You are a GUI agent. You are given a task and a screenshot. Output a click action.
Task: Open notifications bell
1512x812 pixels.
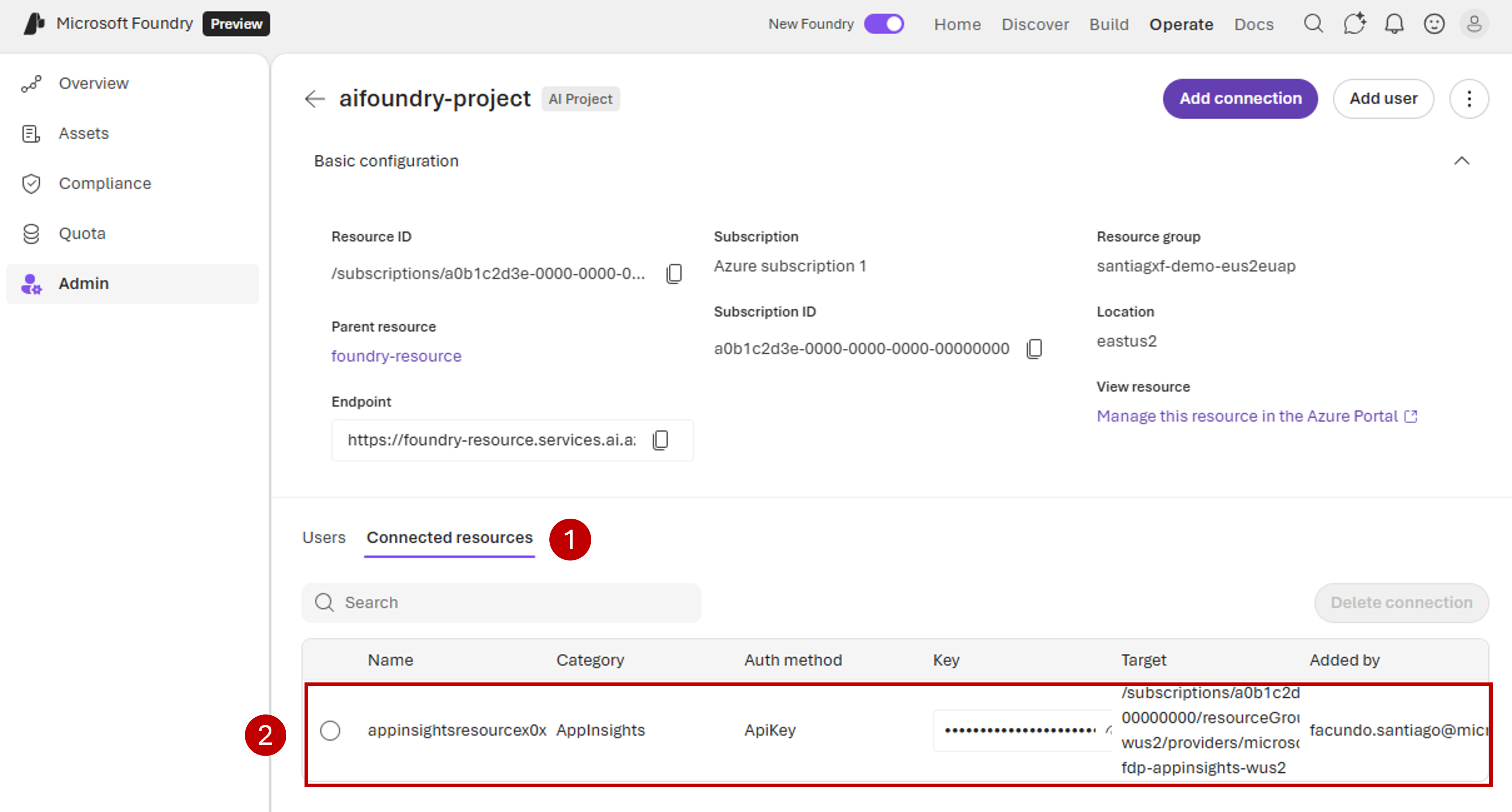click(x=1394, y=24)
